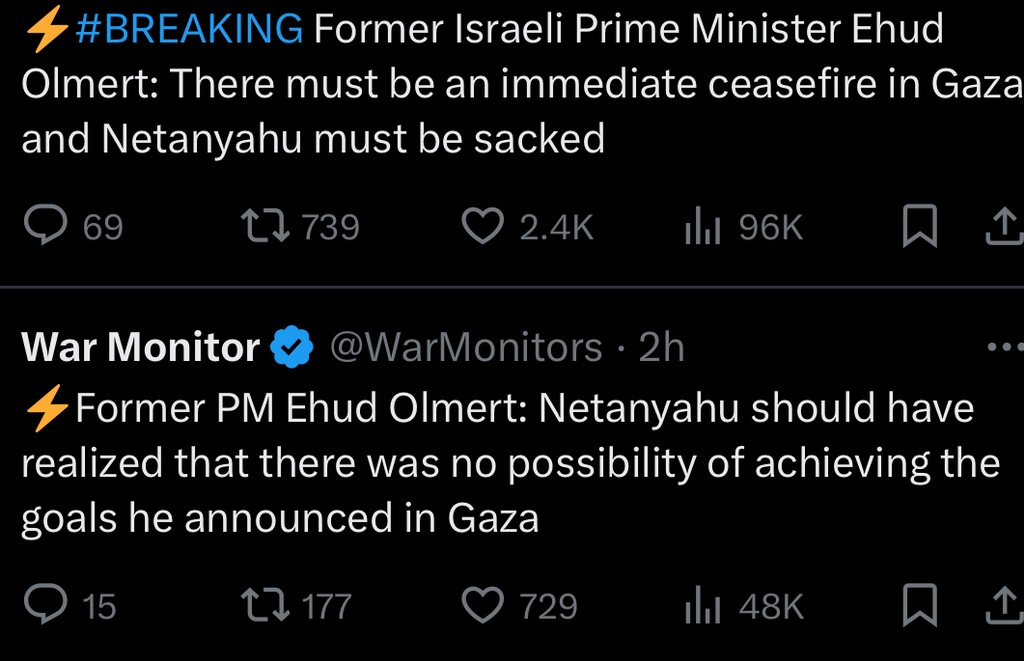Like War Monitor's tweet with 729 likes
Image resolution: width=1024 pixels, height=661 pixels.
[483, 605]
